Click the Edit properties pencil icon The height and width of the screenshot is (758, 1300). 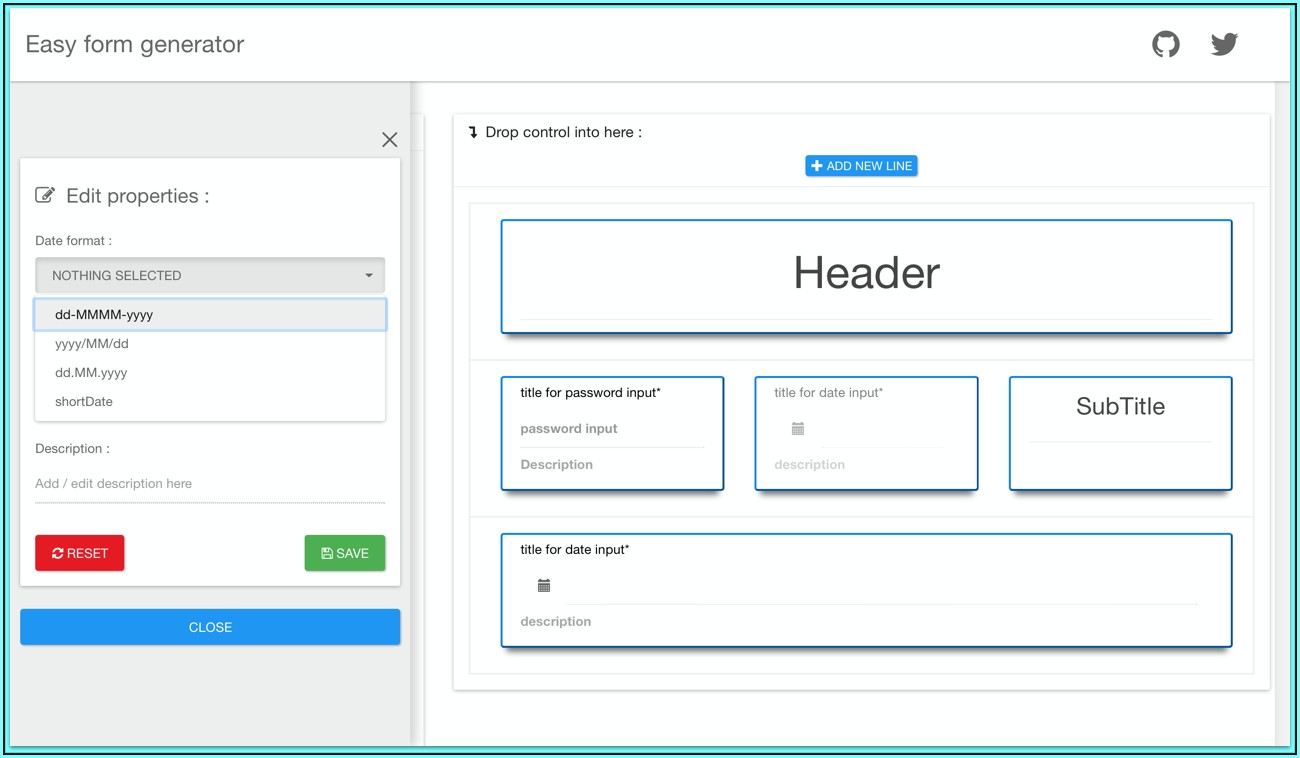(45, 196)
